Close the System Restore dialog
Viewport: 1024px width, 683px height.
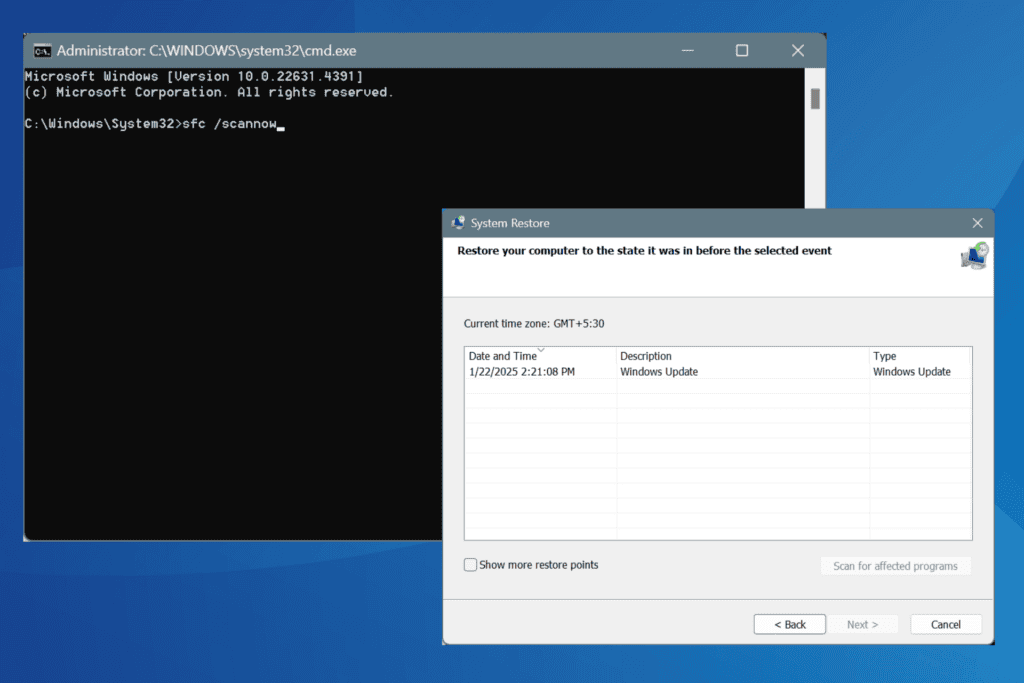977,222
